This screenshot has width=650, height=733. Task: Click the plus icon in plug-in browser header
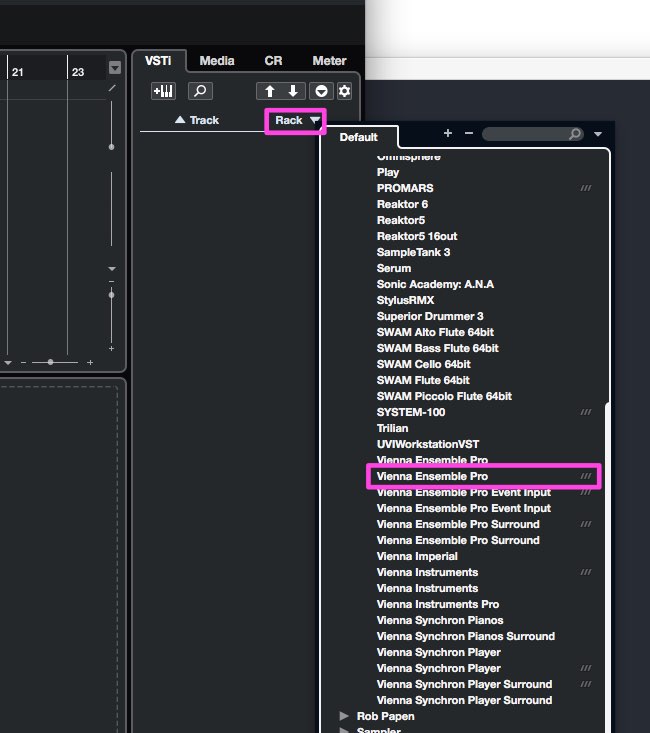pyautogui.click(x=448, y=133)
